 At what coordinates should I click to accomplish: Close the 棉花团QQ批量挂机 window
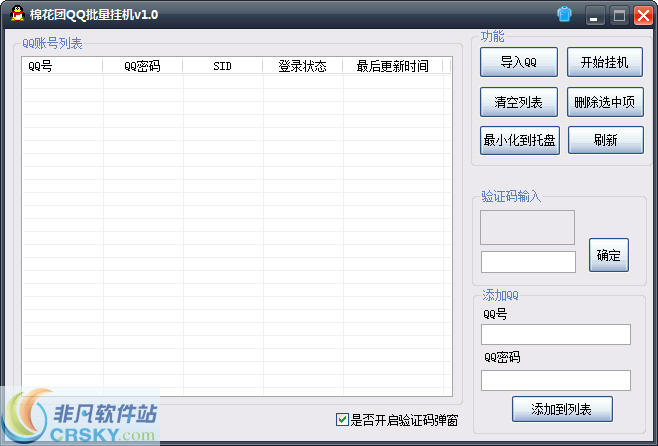643,16
